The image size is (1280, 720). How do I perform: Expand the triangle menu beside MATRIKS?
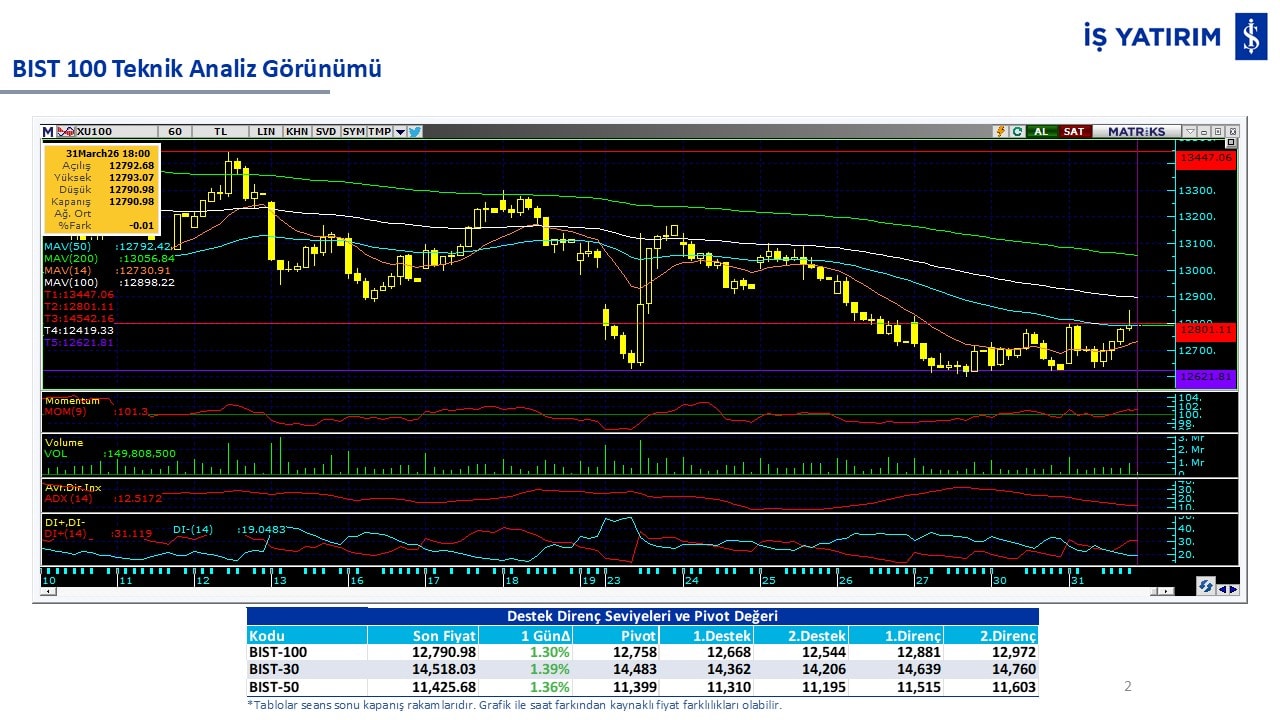1190,131
